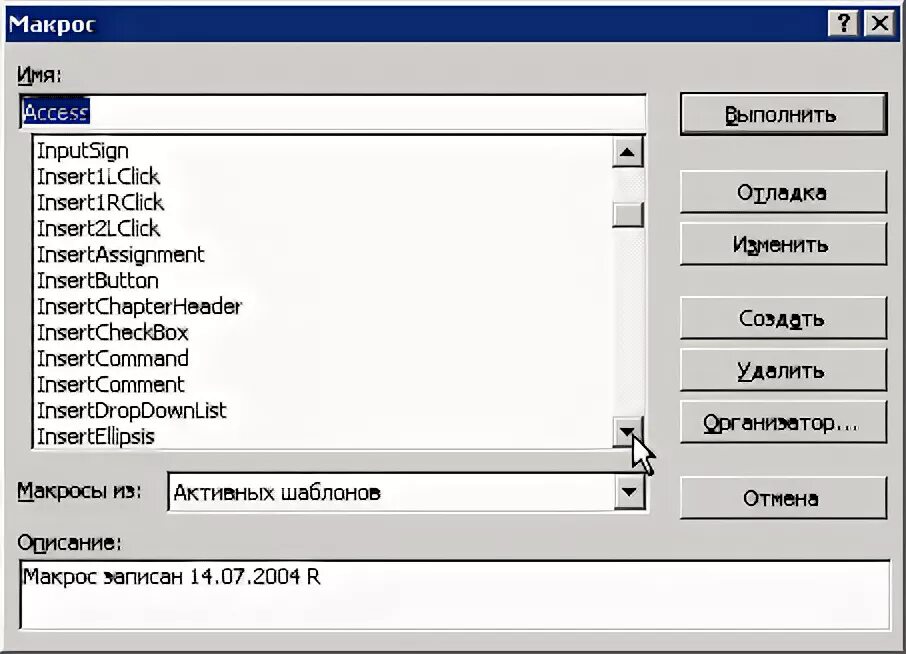
Task: Click the Описание description text box
Action: pos(455,594)
